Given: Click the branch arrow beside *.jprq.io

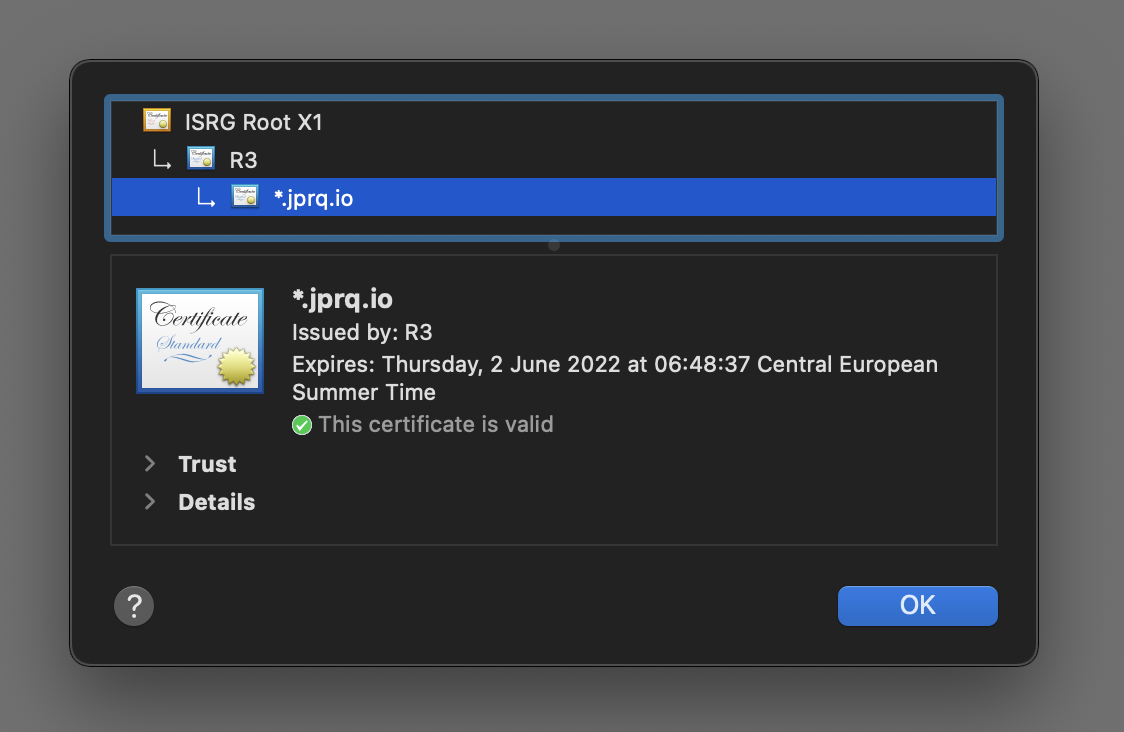Looking at the screenshot, I should [x=207, y=198].
